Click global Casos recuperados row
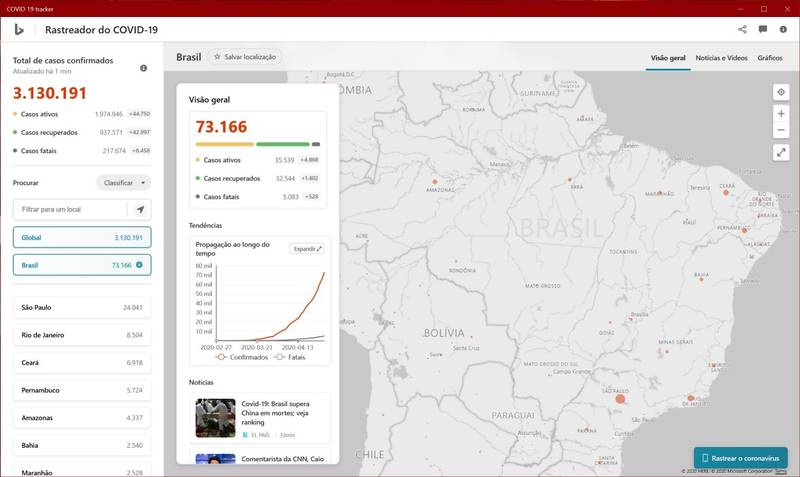The height and width of the screenshot is (477, 800). (x=82, y=132)
